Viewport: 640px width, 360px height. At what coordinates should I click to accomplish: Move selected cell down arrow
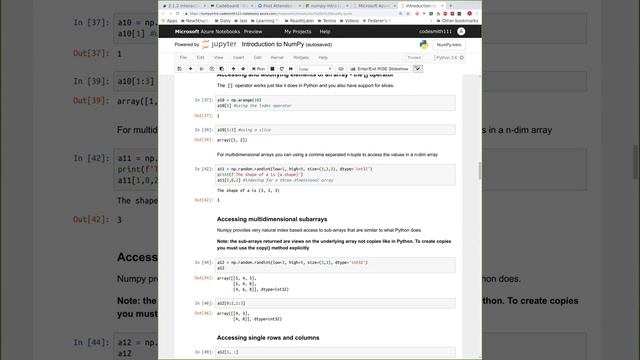243,69
